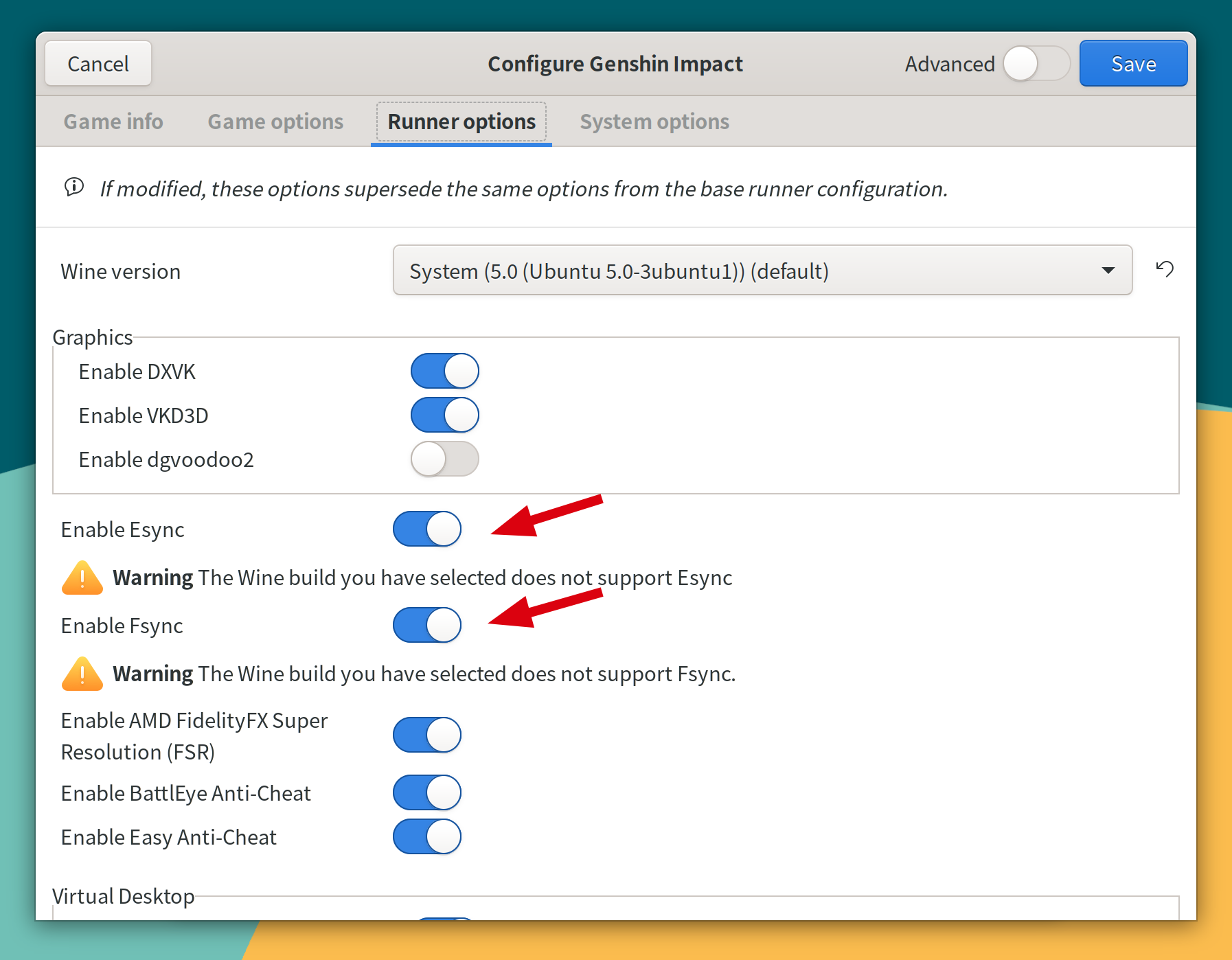Click the Esync not supported warning text
Screen dimensions: 1232x960
click(x=423, y=578)
